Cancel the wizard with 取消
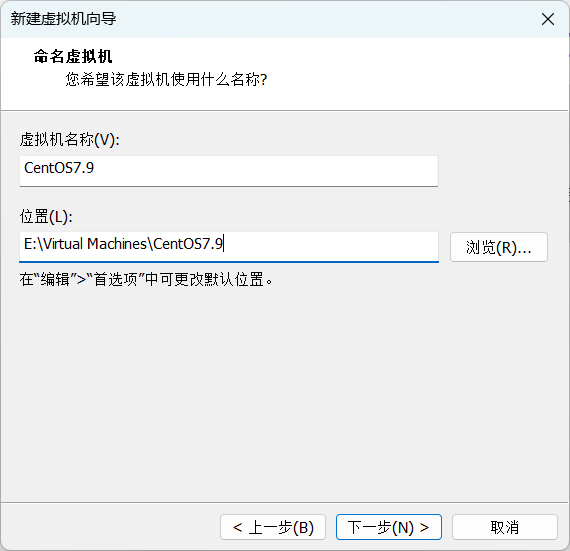570x551 pixels. point(505,527)
